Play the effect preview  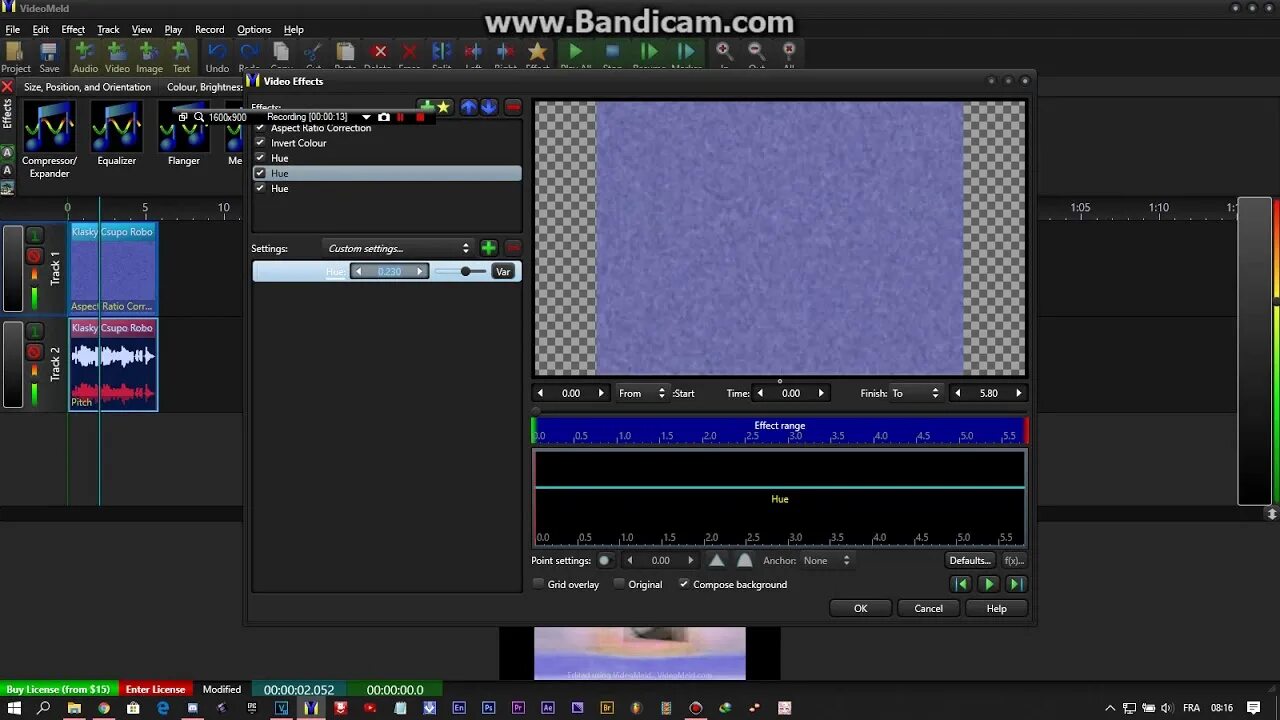coord(988,584)
